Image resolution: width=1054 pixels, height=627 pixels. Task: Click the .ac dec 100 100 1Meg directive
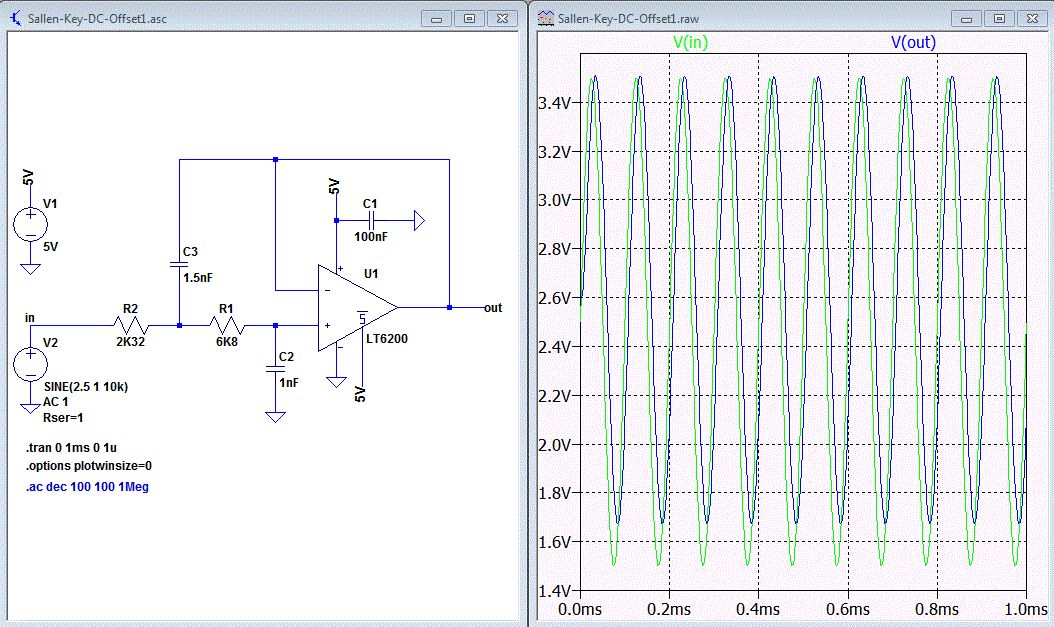click(x=87, y=487)
